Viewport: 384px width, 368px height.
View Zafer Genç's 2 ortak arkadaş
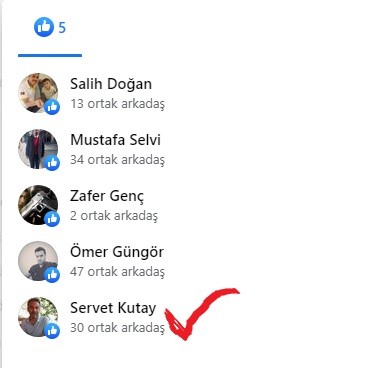114,216
